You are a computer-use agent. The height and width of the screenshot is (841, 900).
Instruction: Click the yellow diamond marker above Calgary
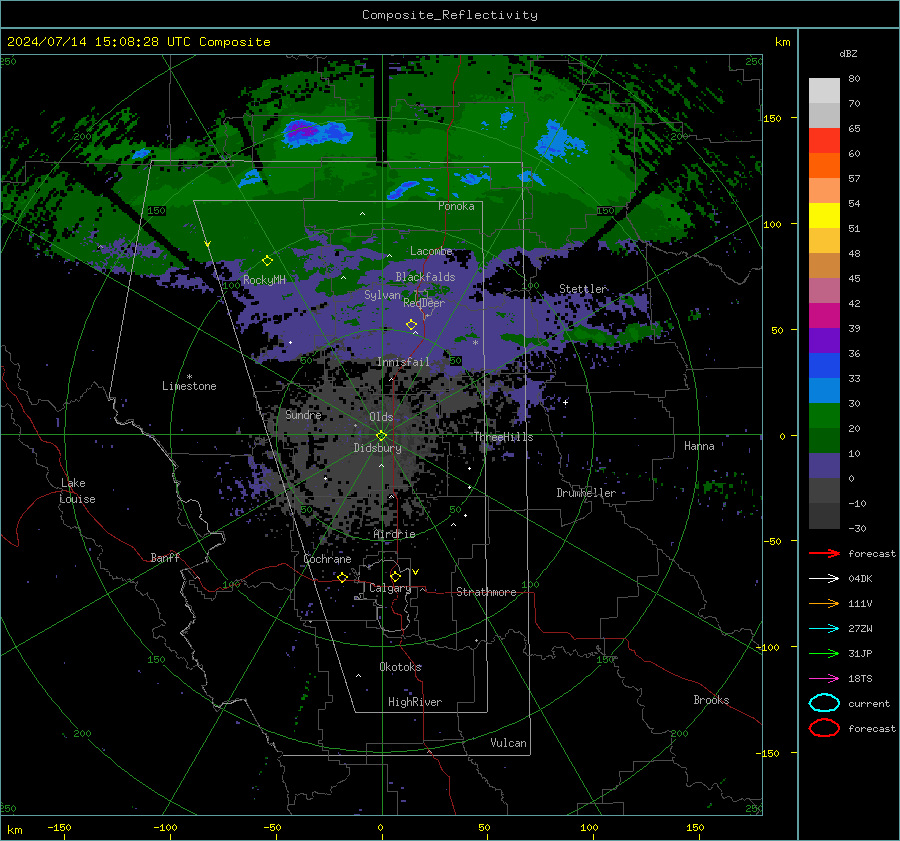(x=395, y=576)
